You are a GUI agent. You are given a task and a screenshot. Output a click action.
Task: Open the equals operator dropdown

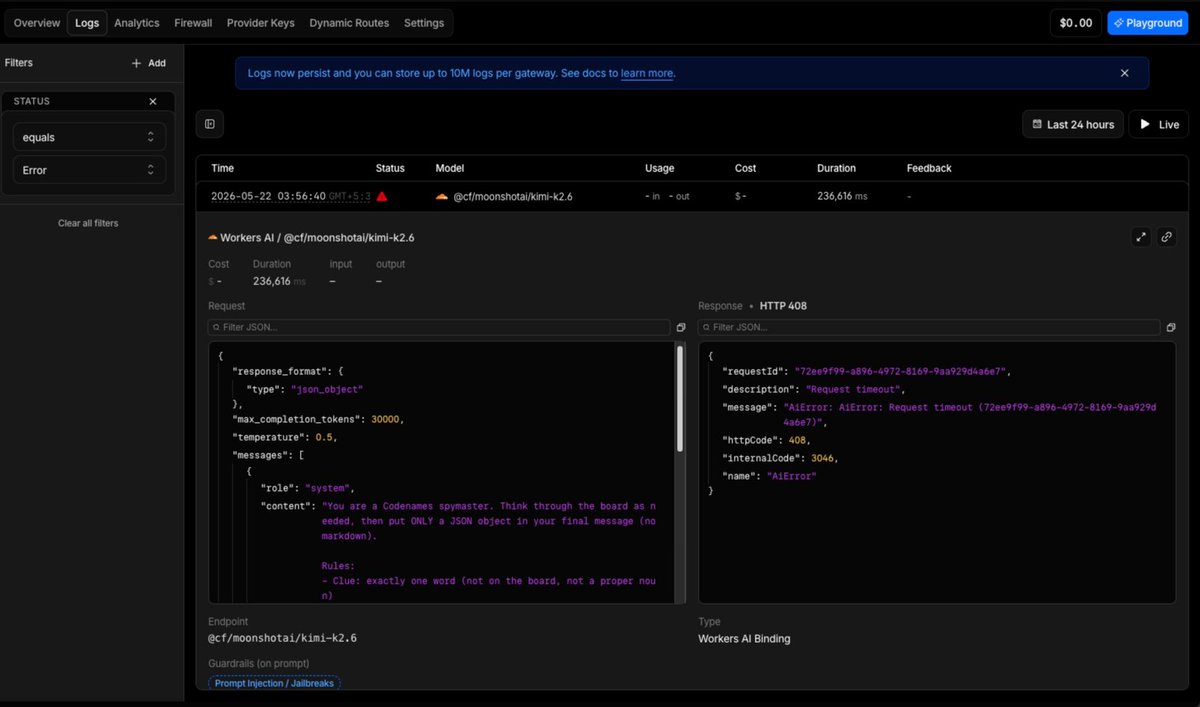89,136
